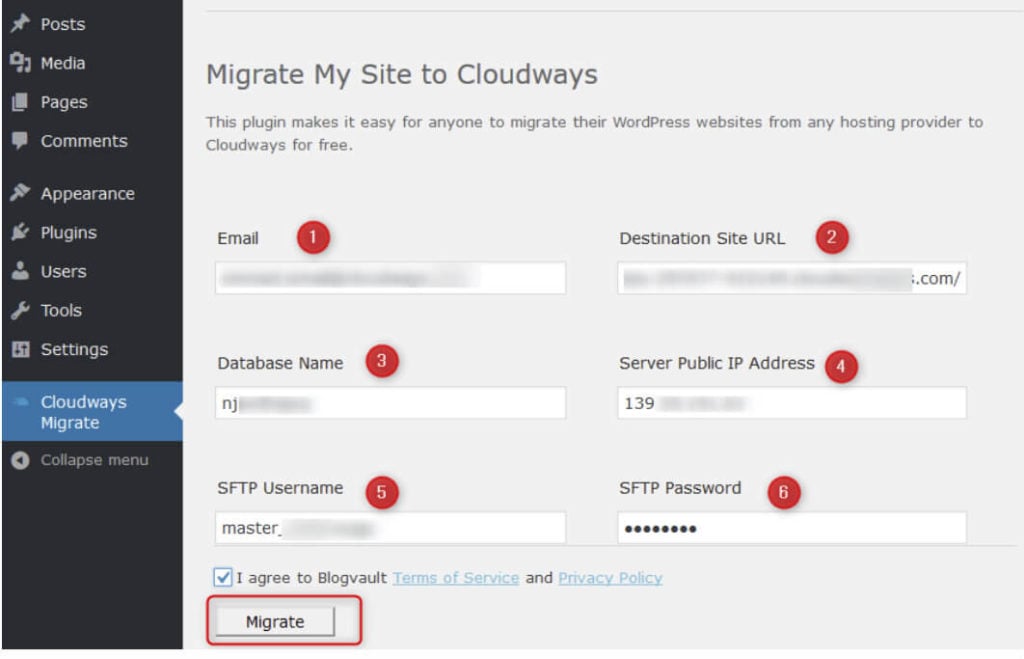1024x659 pixels.
Task: Click the Plugins plug icon
Action: (20, 232)
